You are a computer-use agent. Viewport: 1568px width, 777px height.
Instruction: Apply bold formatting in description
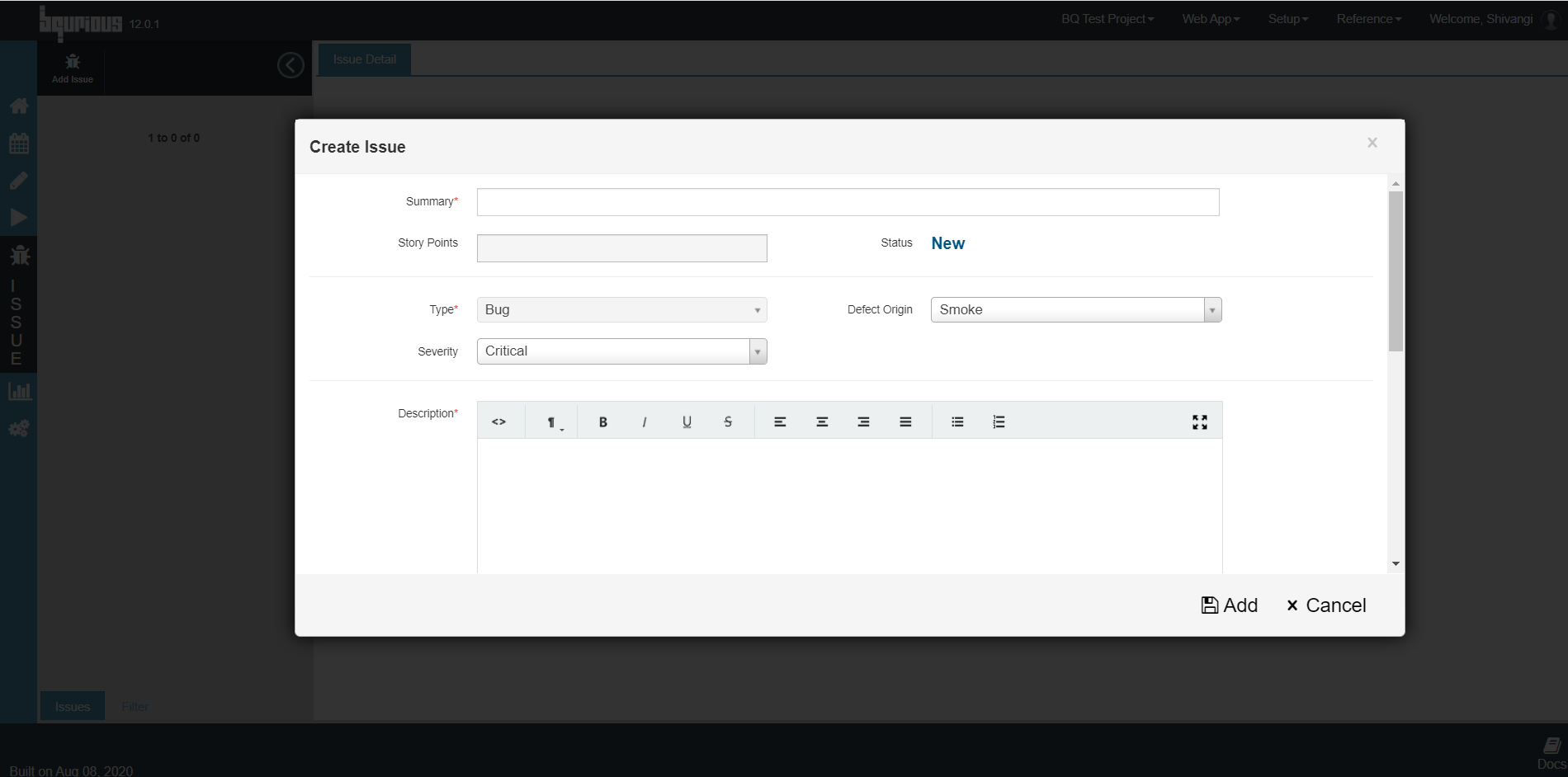coord(603,421)
